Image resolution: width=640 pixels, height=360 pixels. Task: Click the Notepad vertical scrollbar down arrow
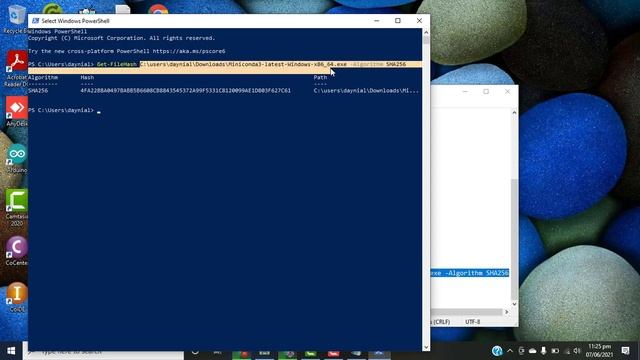(514, 304)
